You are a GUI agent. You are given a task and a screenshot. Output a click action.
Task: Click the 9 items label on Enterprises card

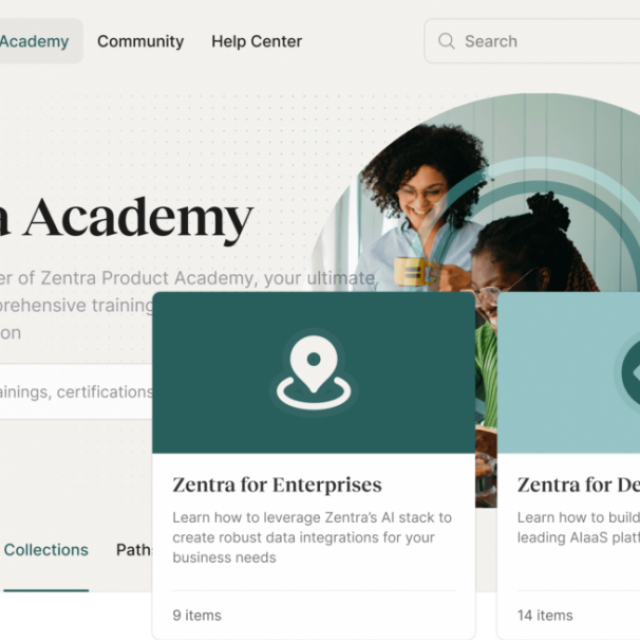197,615
